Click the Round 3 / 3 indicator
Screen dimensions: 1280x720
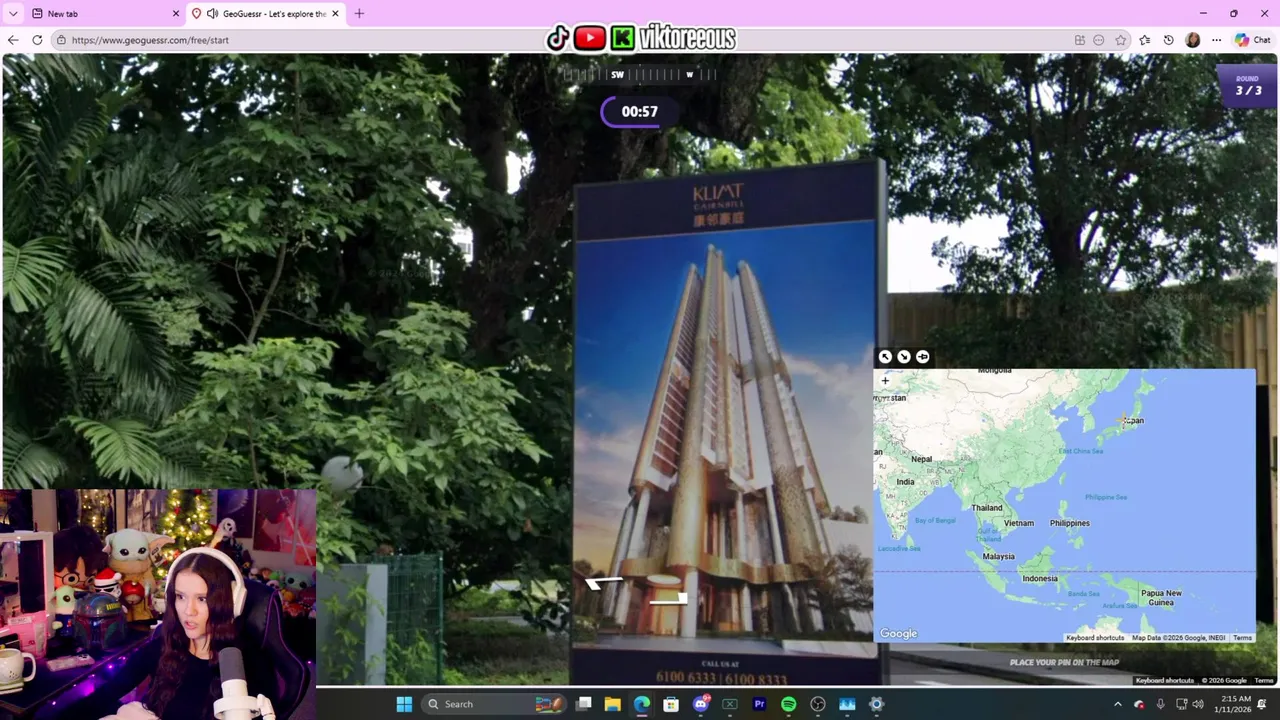[1248, 85]
